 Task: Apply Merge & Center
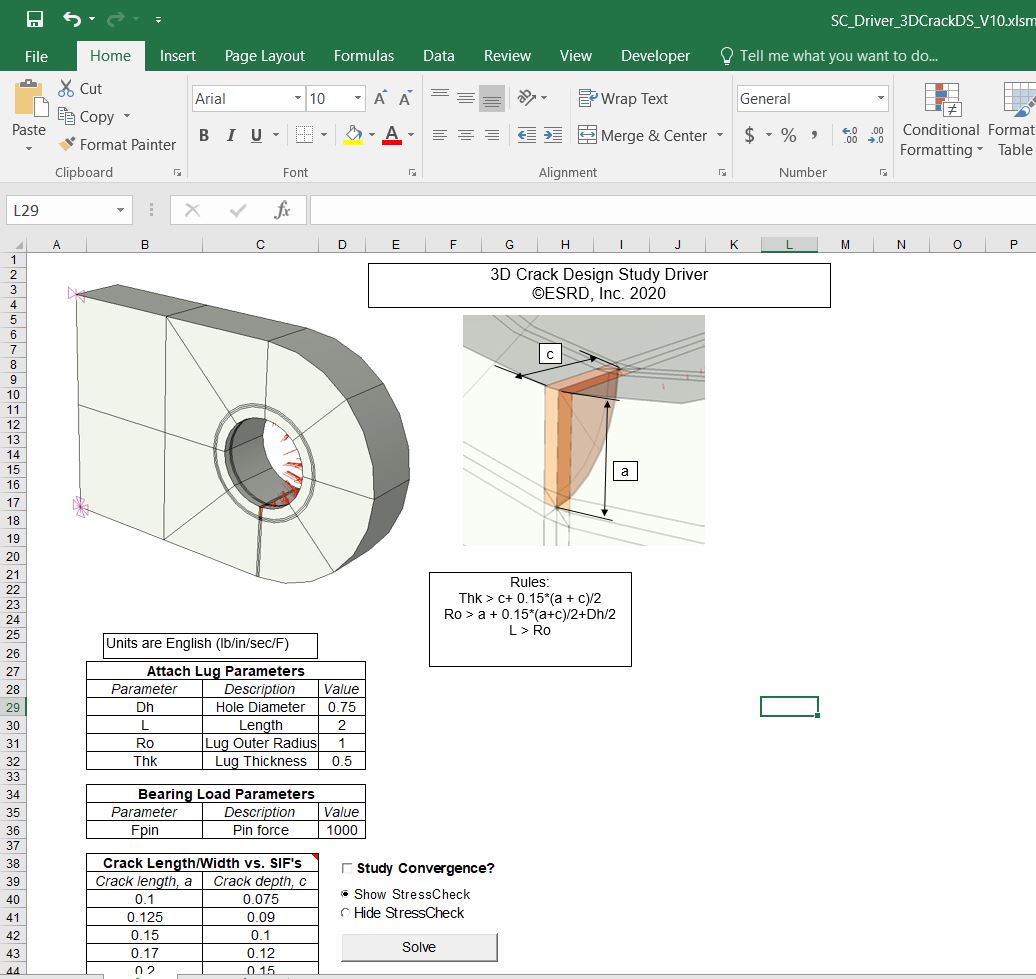[644, 134]
